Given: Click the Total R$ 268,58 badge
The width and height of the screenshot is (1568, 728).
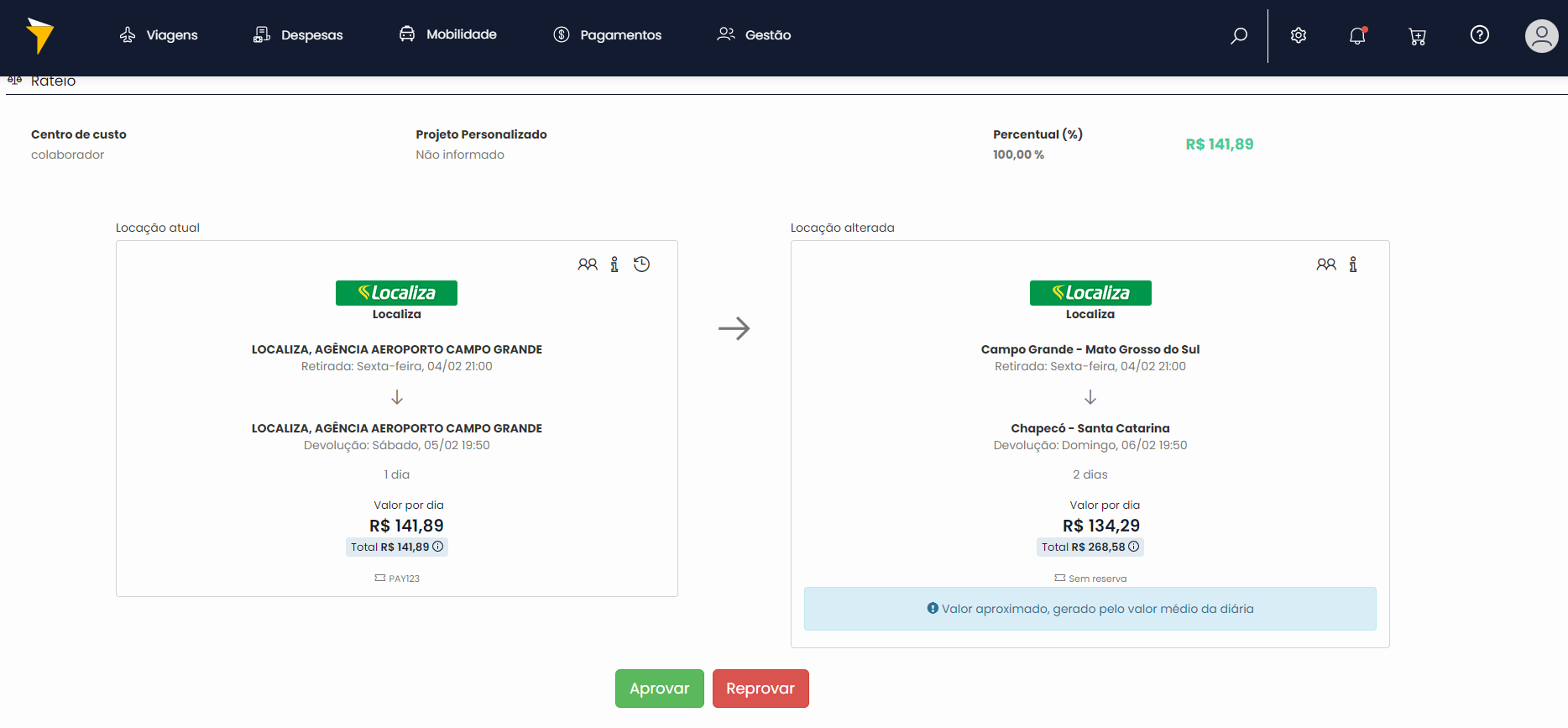Looking at the screenshot, I should [1090, 547].
